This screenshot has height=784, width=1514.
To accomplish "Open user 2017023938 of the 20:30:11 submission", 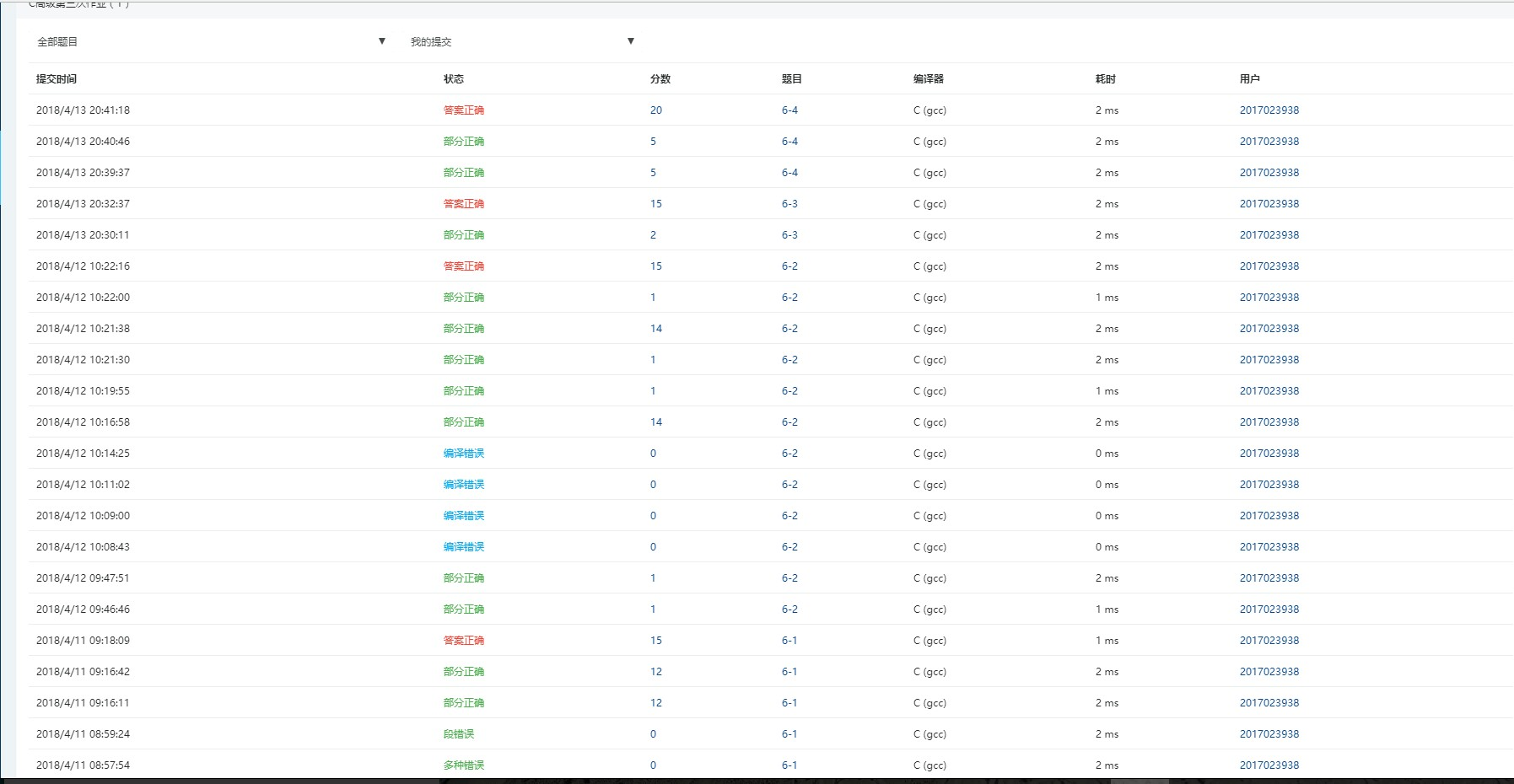I will [x=1269, y=235].
